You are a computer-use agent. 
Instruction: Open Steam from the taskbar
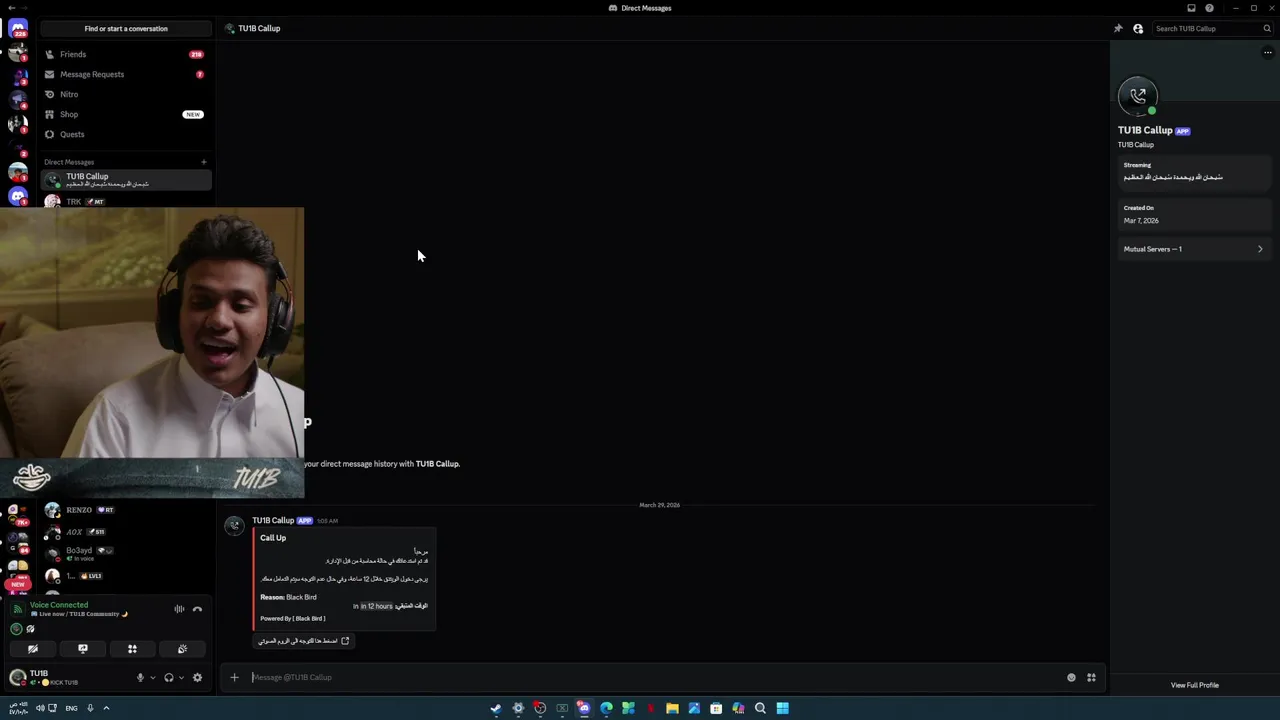[496, 708]
